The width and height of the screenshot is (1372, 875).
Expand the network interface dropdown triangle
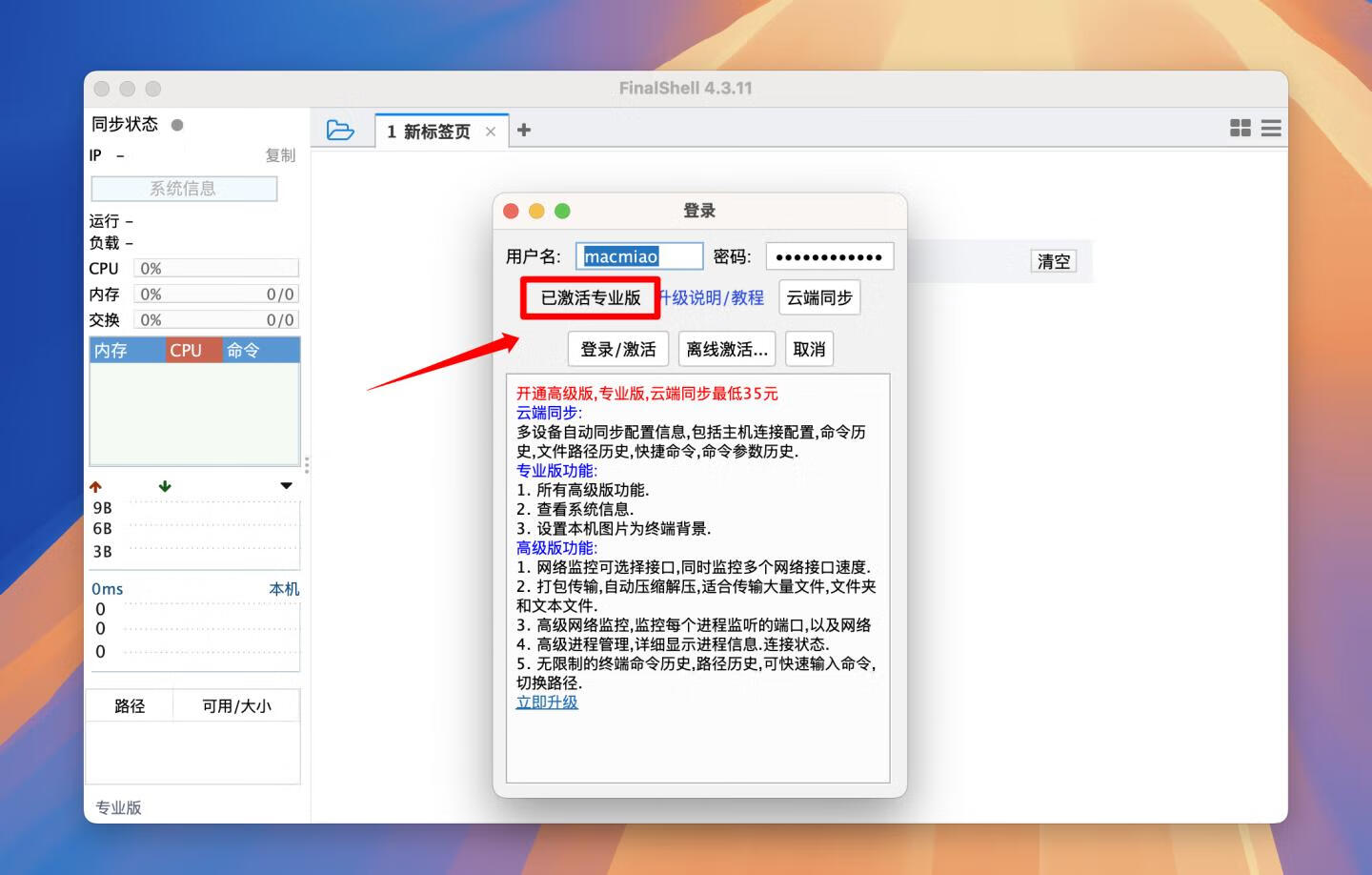click(x=286, y=486)
